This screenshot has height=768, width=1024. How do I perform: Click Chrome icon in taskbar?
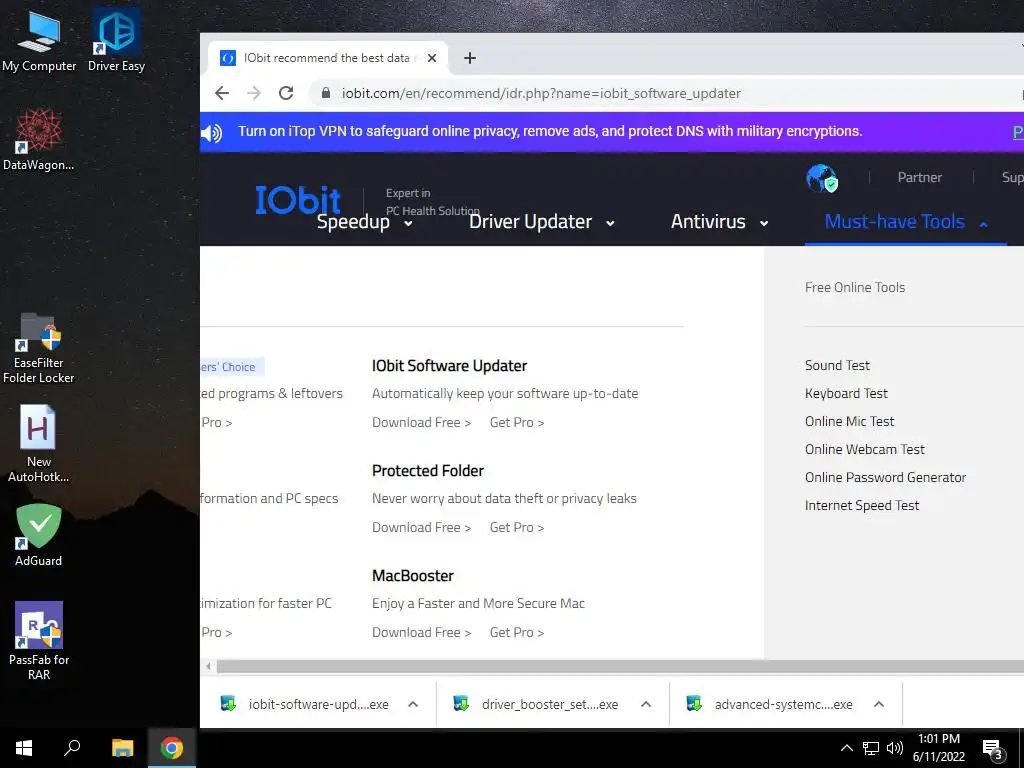[172, 748]
